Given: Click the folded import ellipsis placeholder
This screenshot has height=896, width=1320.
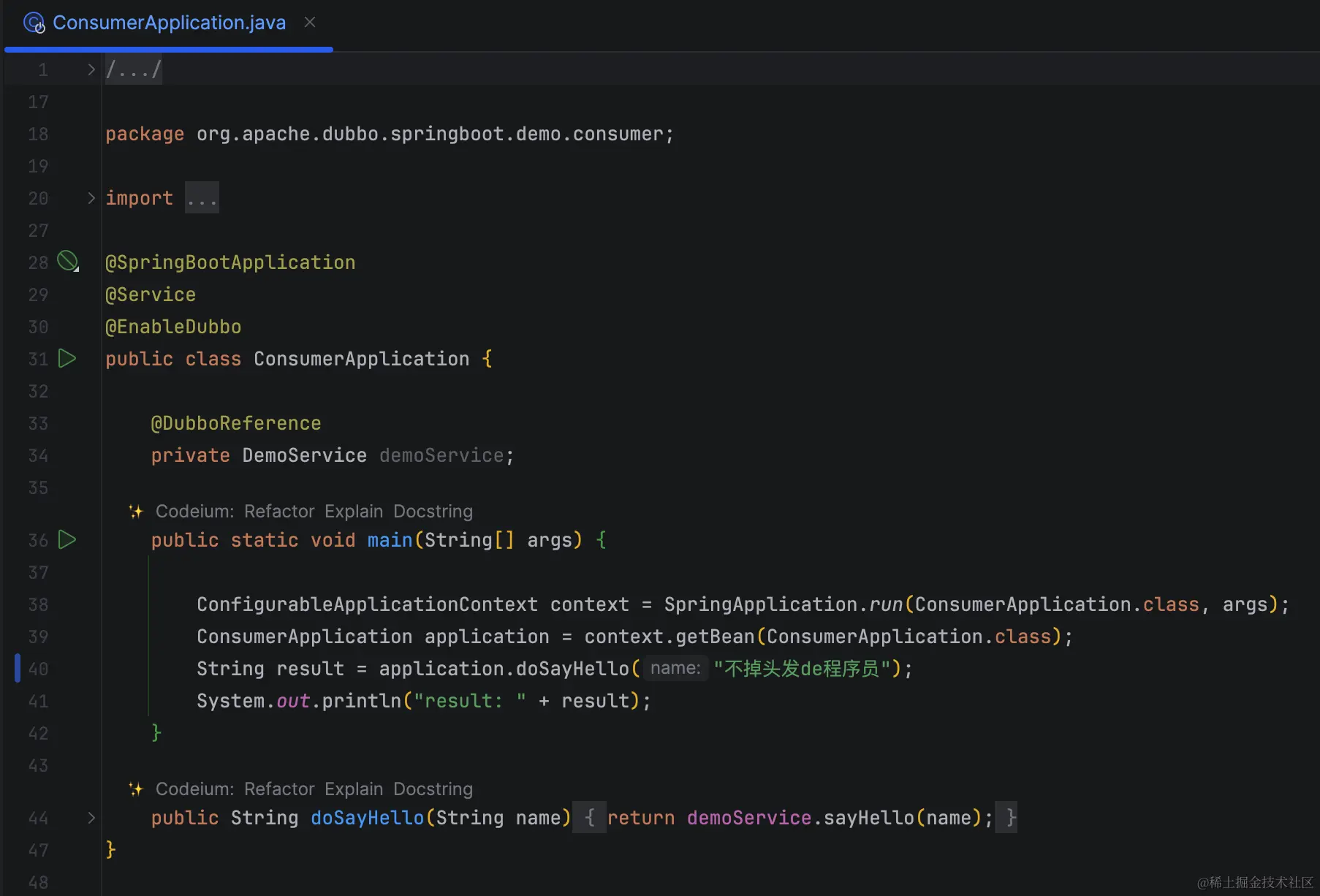Looking at the screenshot, I should (202, 198).
